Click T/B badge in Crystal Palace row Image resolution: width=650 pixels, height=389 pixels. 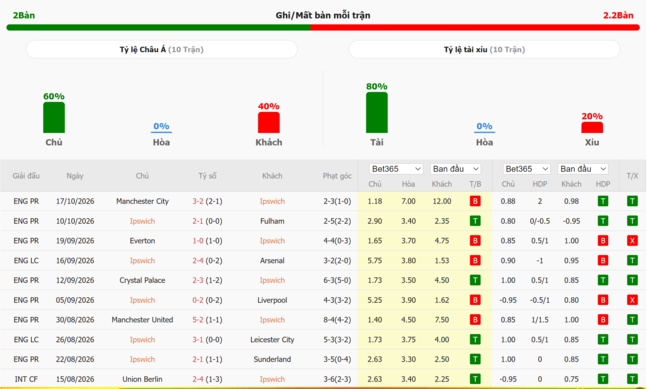point(475,280)
